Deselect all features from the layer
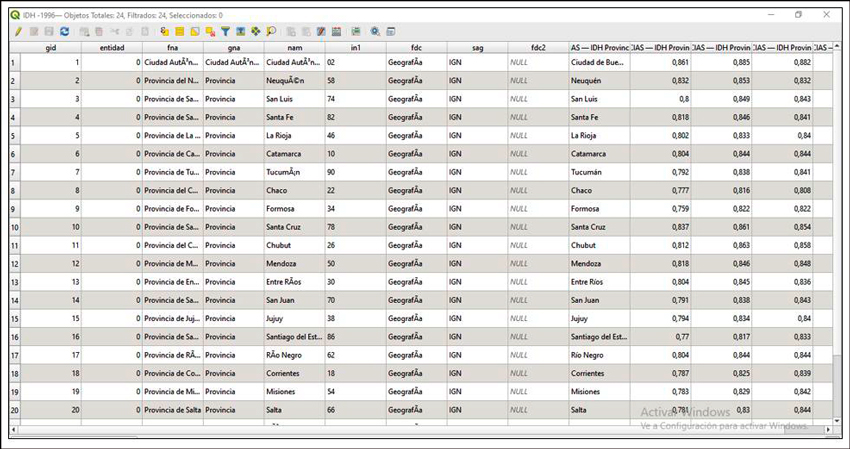 tap(210, 32)
